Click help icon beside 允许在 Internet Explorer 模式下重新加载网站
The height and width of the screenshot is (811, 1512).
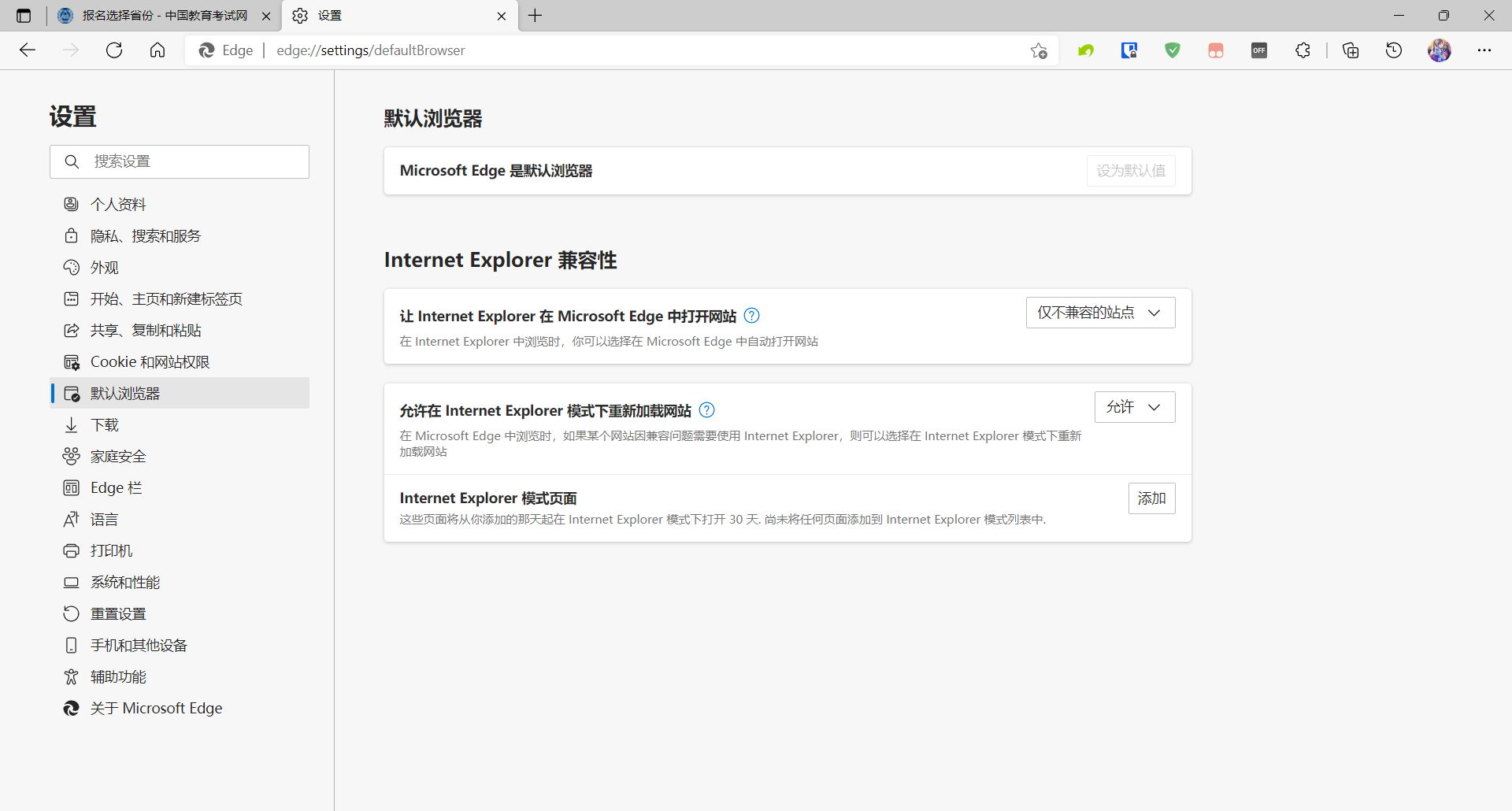[707, 410]
